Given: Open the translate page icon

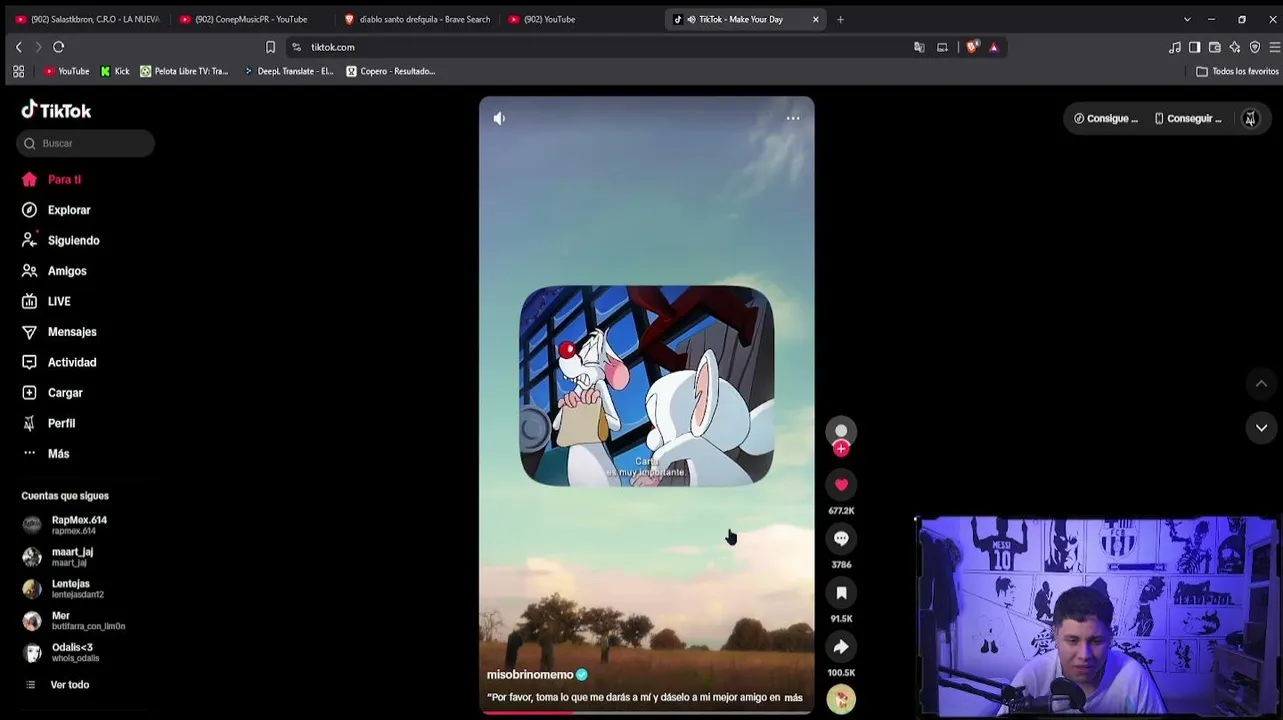Looking at the screenshot, I should point(919,47).
